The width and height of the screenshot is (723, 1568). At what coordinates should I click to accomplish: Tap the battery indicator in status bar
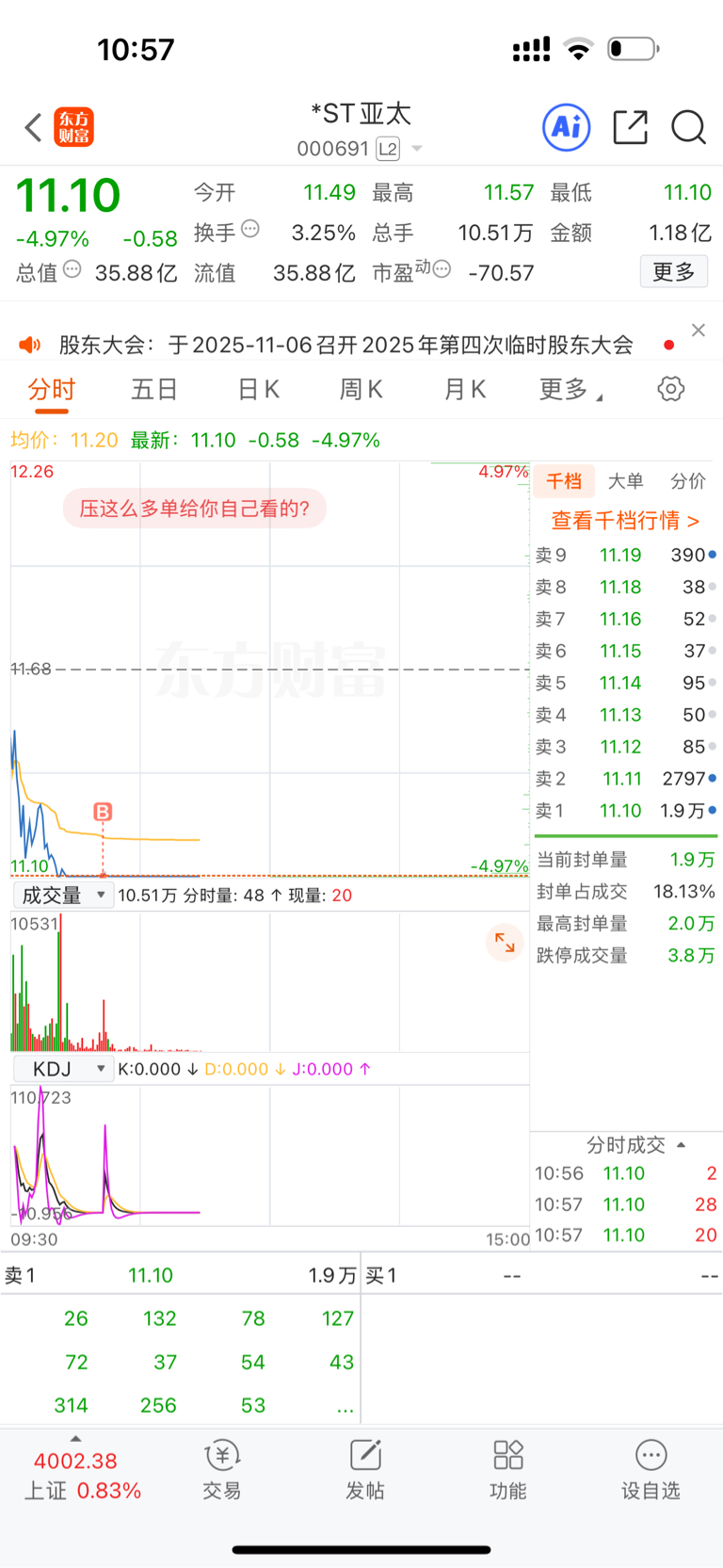634,49
